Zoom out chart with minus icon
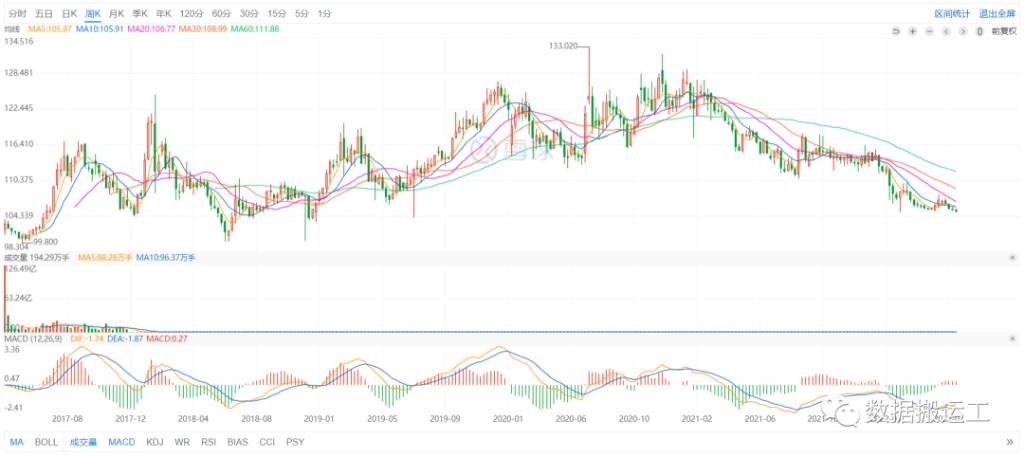 coord(930,31)
